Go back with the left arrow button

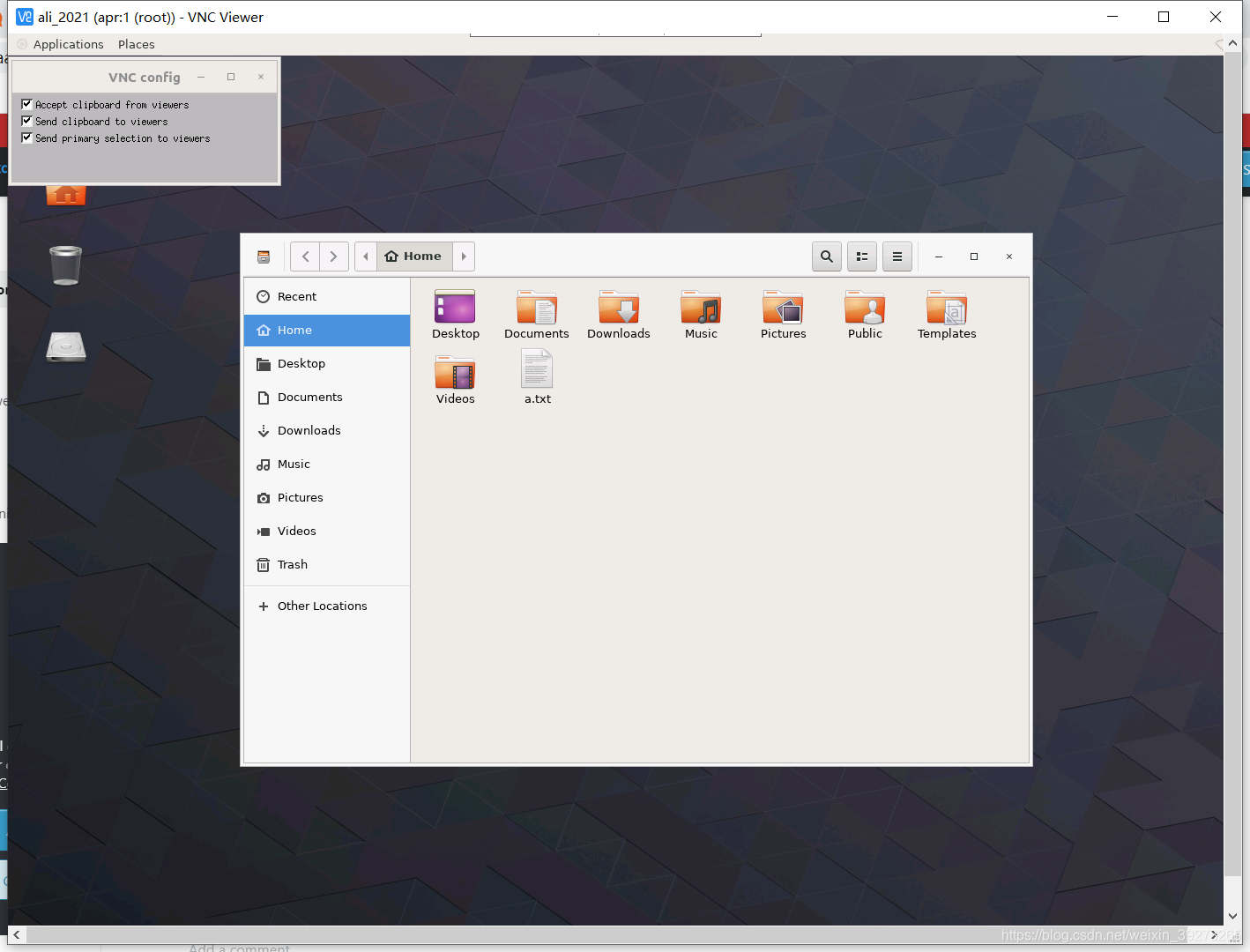tap(305, 257)
